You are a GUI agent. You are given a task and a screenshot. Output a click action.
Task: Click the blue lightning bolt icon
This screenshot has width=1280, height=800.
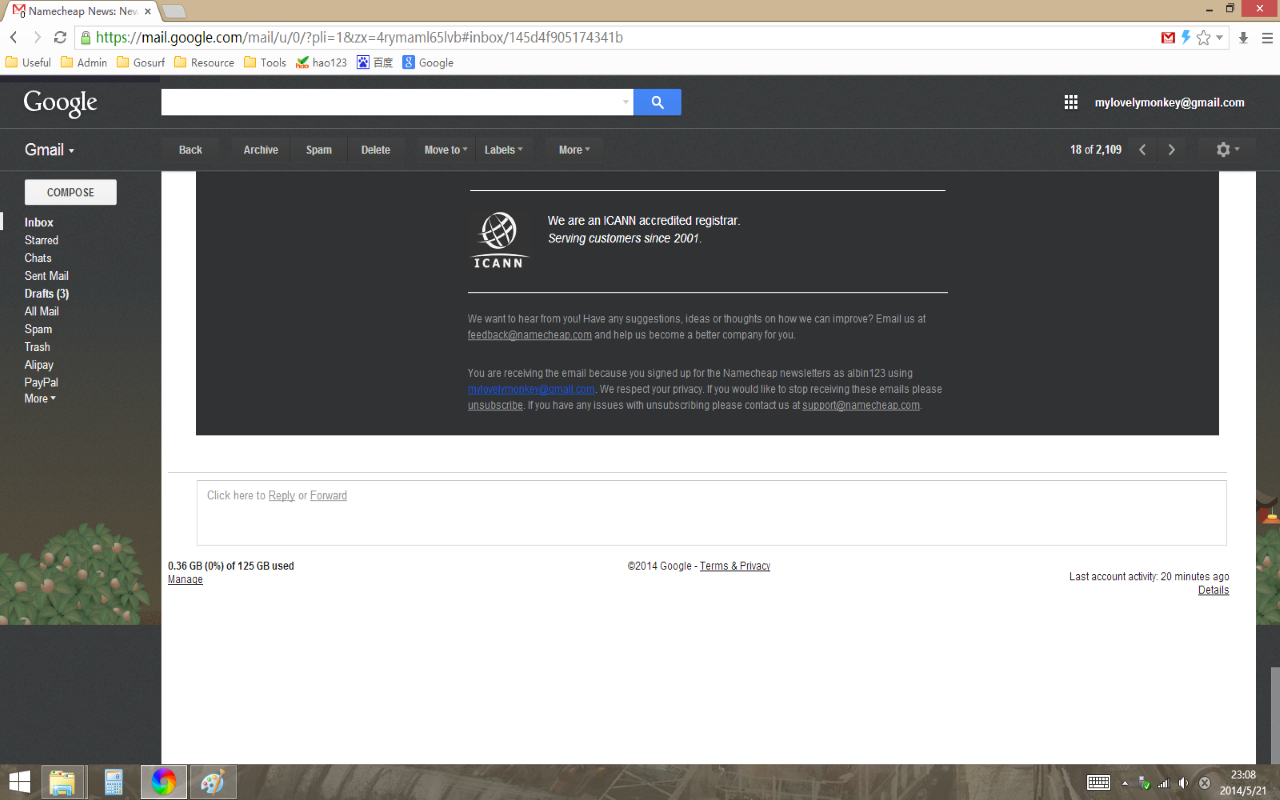pos(1186,37)
